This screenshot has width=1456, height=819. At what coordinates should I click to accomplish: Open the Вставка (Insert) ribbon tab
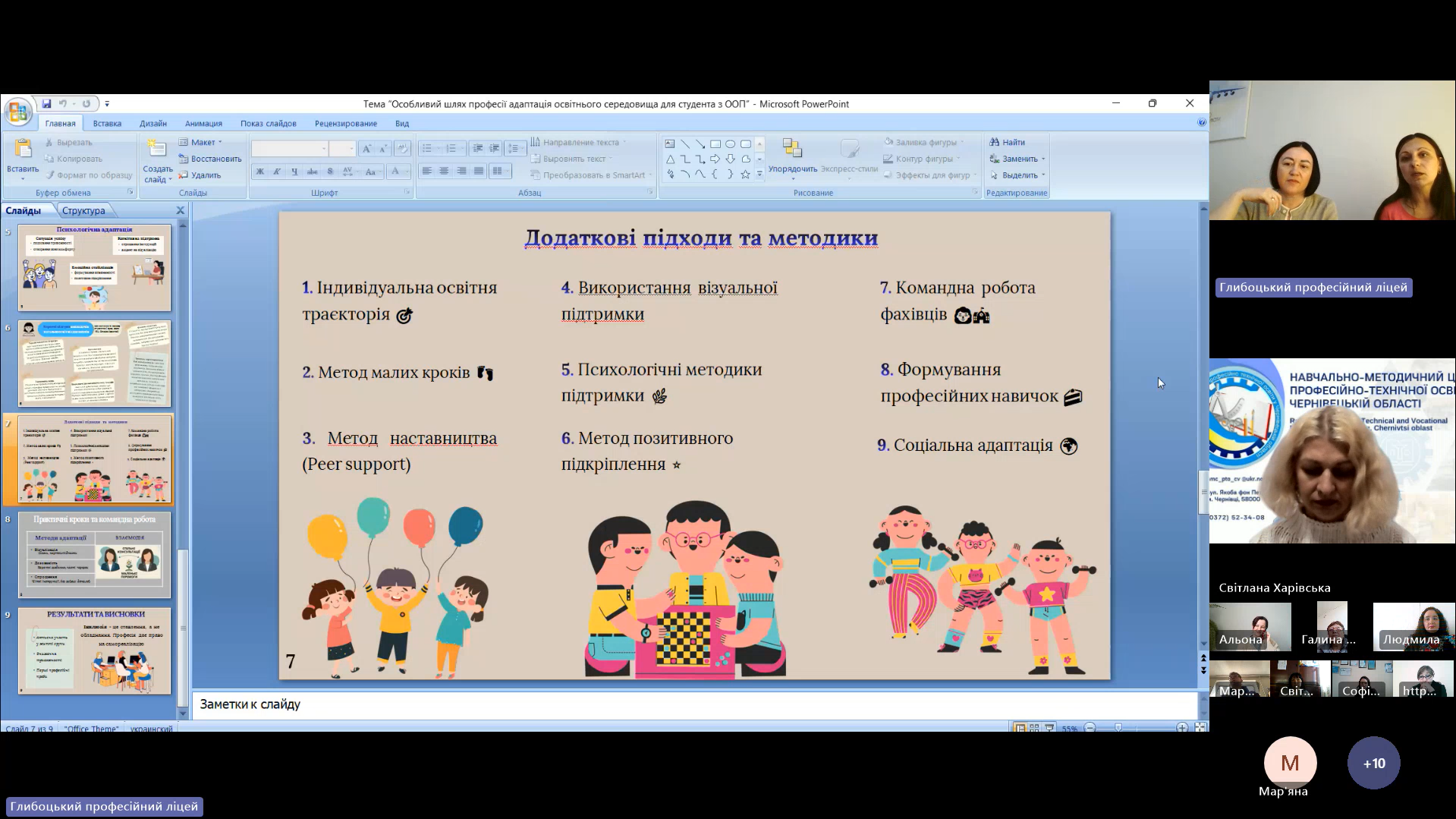click(x=107, y=123)
